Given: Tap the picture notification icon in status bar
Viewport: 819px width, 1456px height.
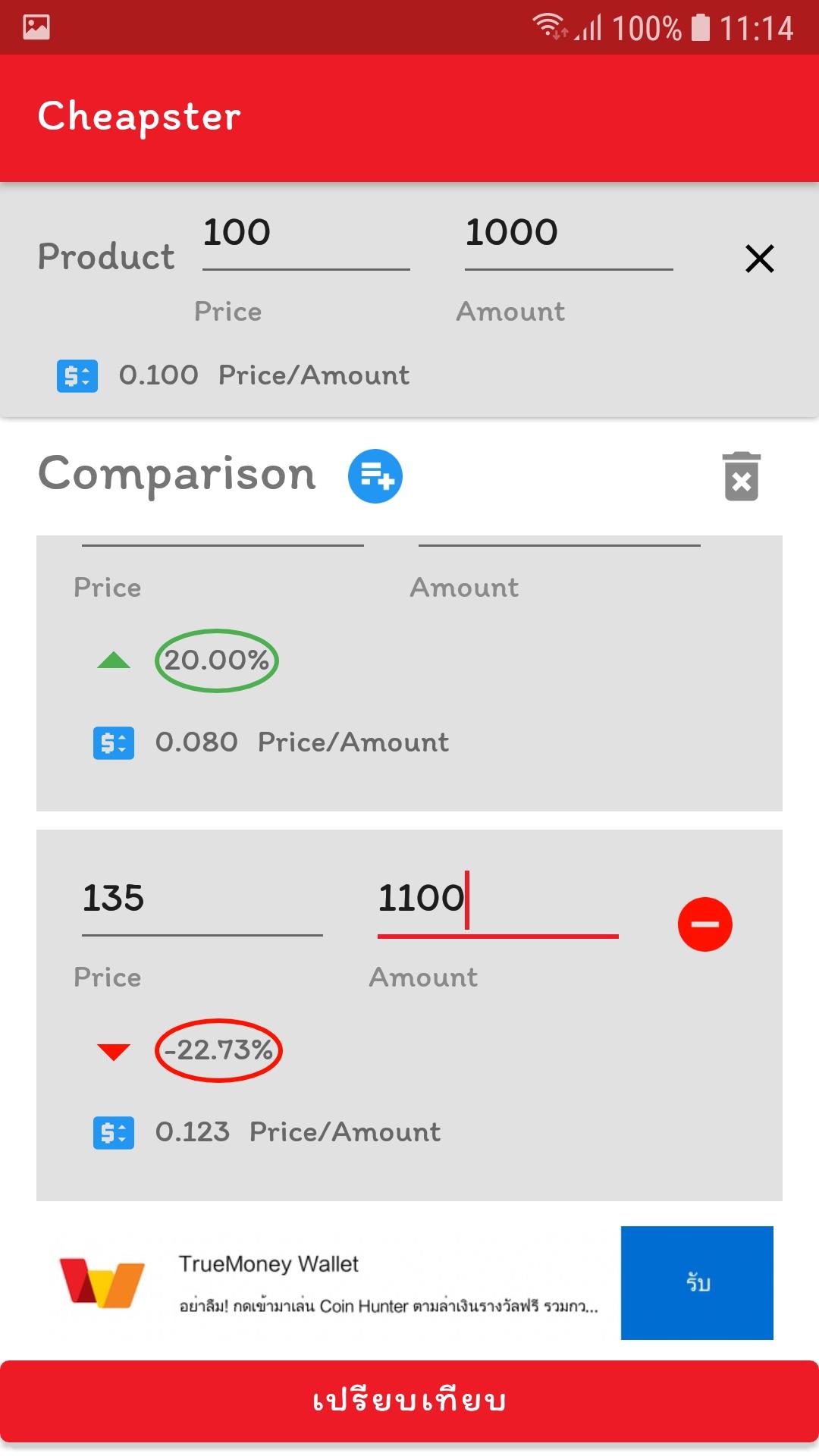Looking at the screenshot, I should click(36, 27).
